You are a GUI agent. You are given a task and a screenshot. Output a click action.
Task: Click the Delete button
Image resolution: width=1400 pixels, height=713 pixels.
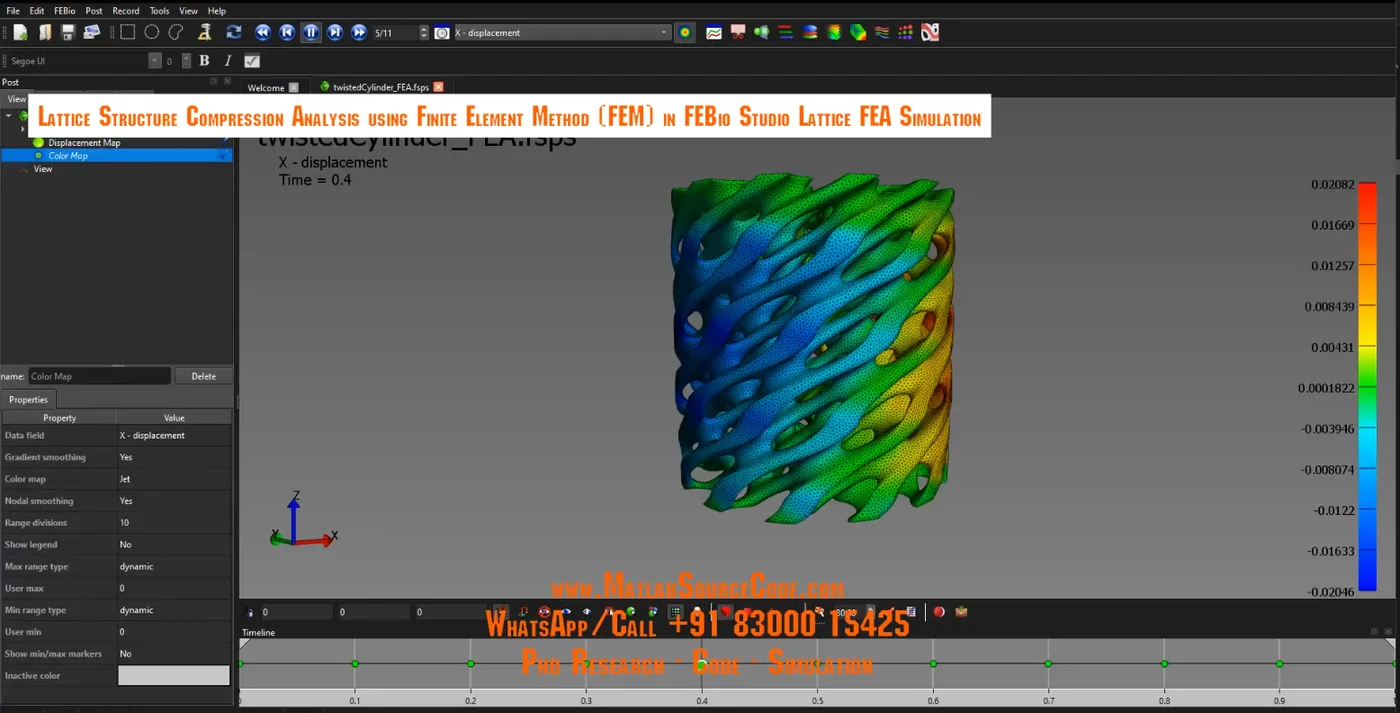(x=204, y=376)
